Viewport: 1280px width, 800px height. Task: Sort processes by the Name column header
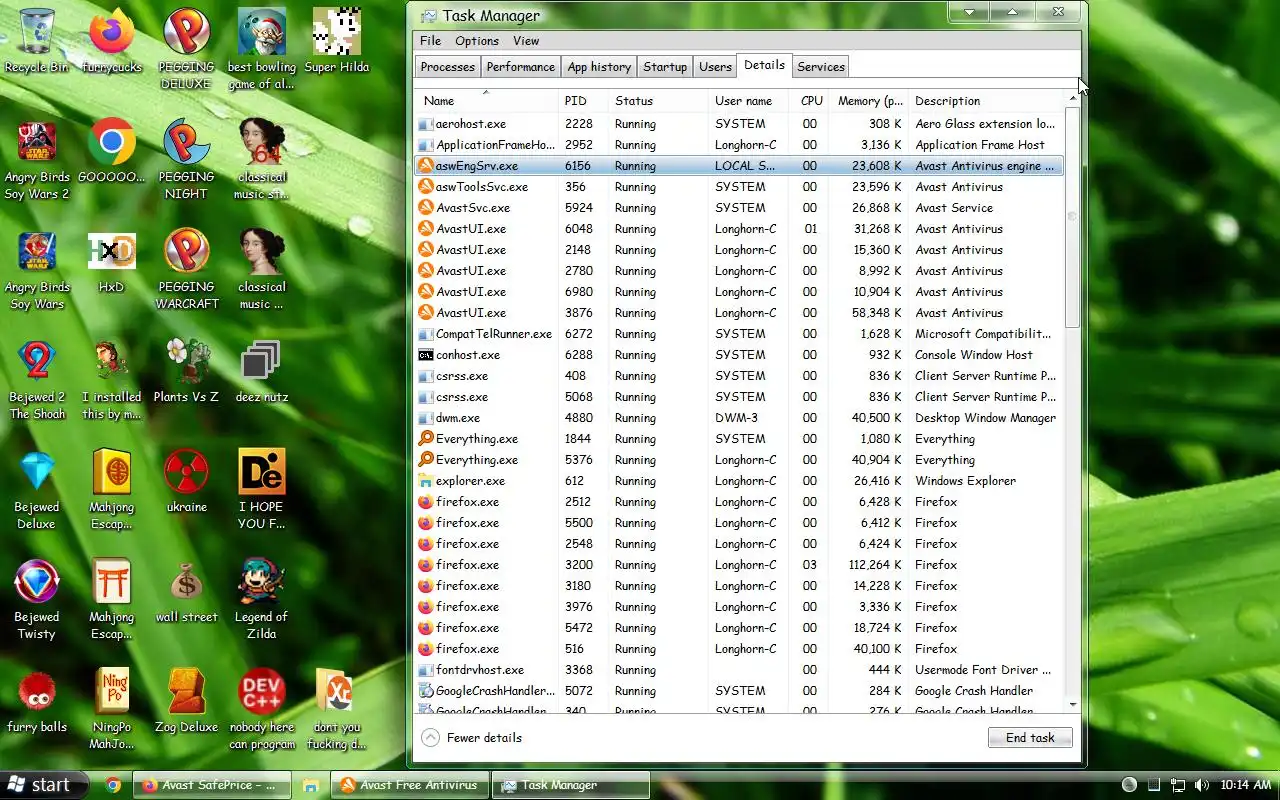click(x=486, y=101)
